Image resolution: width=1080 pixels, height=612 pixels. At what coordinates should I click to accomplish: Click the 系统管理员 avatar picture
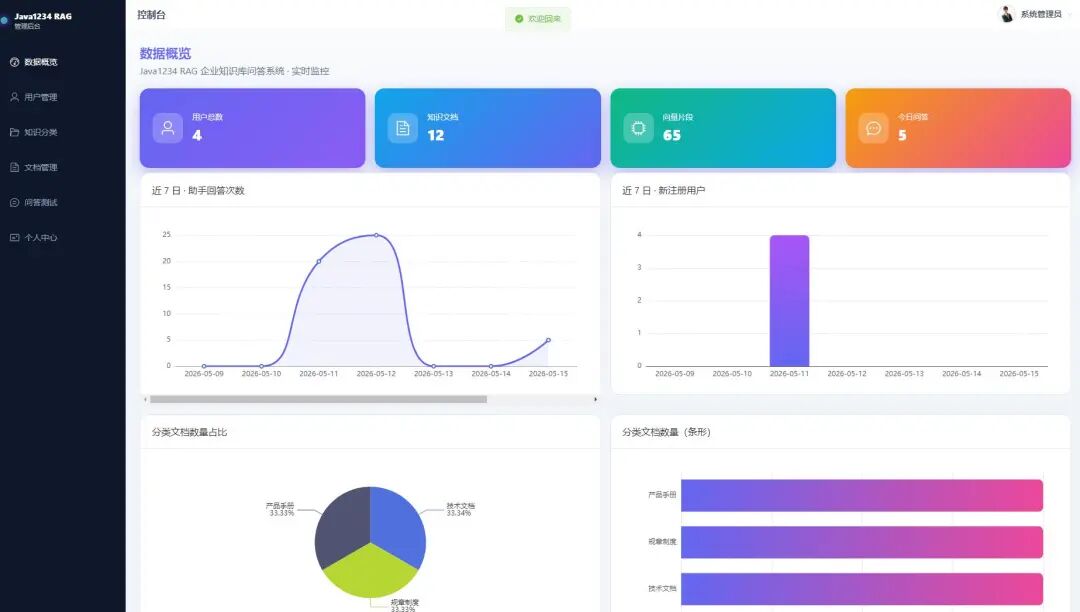[1007, 14]
